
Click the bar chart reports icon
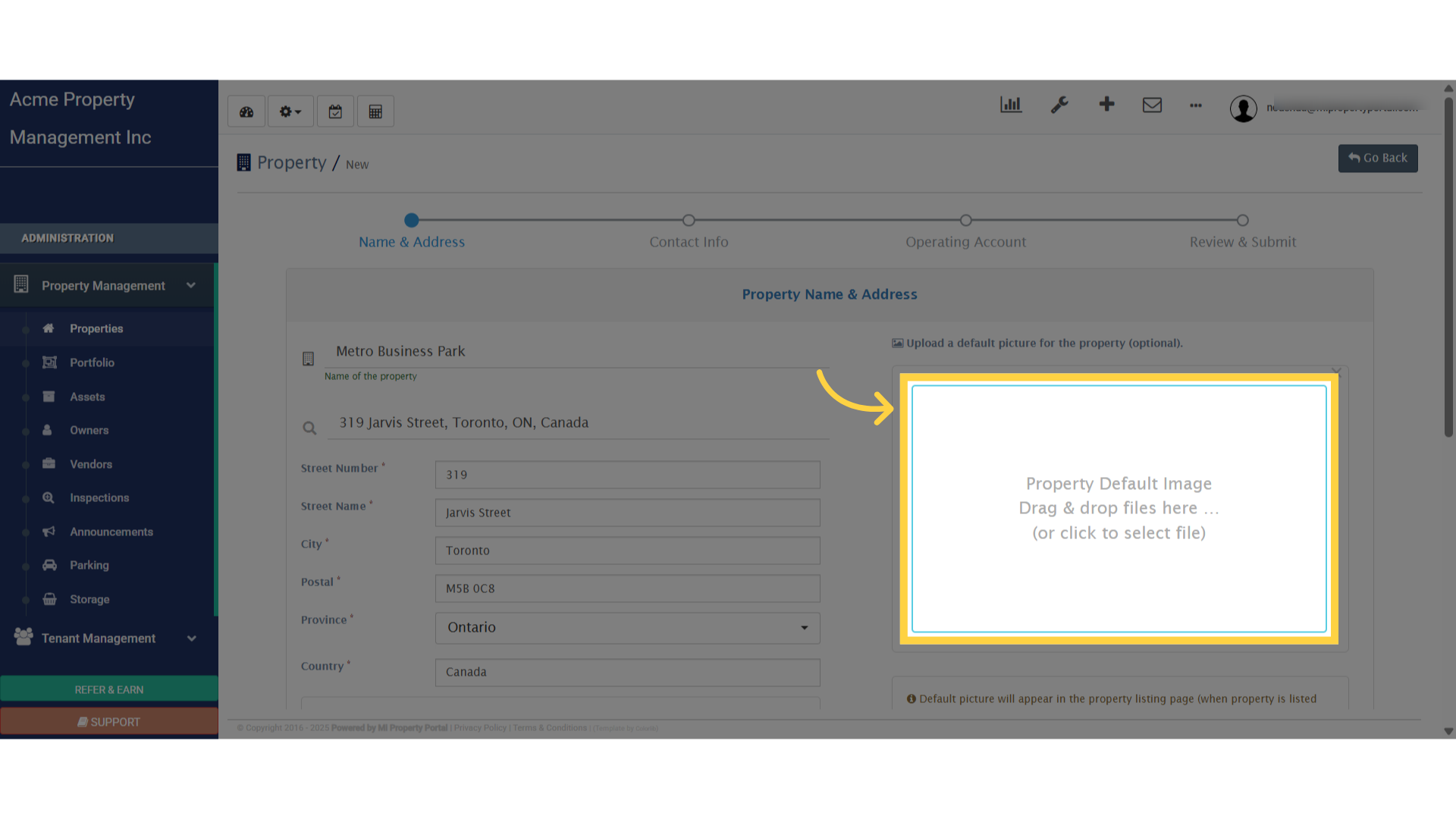coord(1011,105)
